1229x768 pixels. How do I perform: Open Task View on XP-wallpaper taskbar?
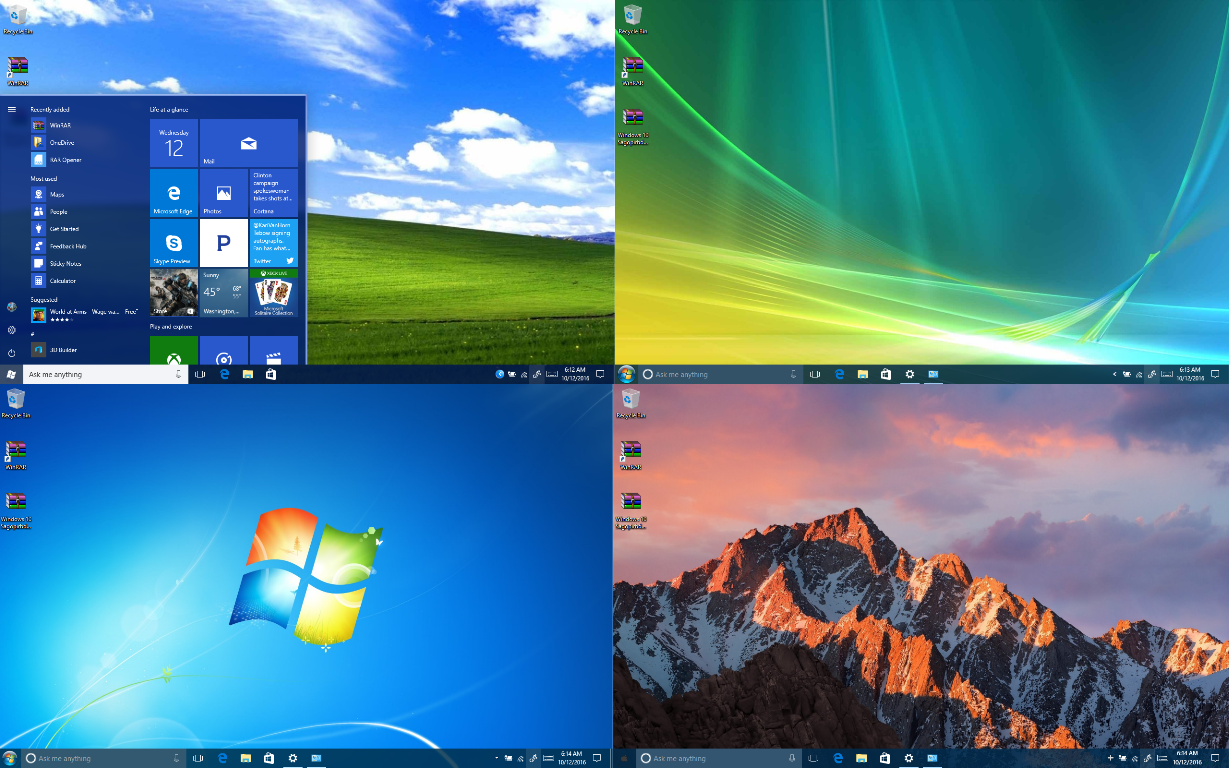pos(200,374)
